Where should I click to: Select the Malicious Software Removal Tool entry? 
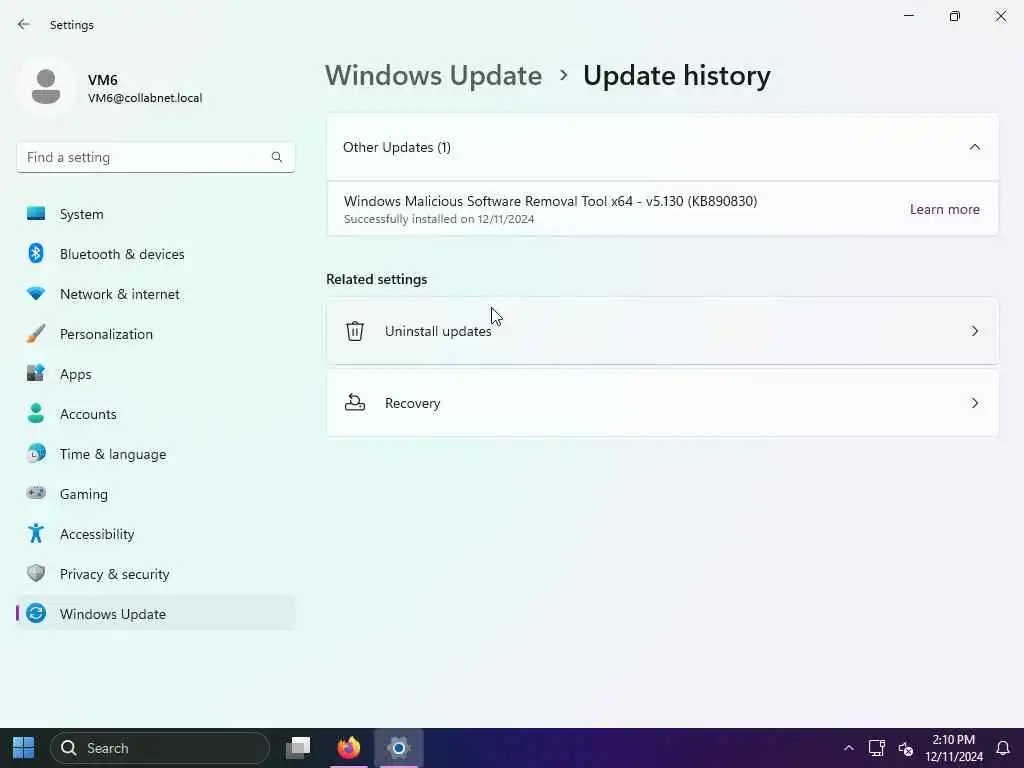tap(662, 209)
